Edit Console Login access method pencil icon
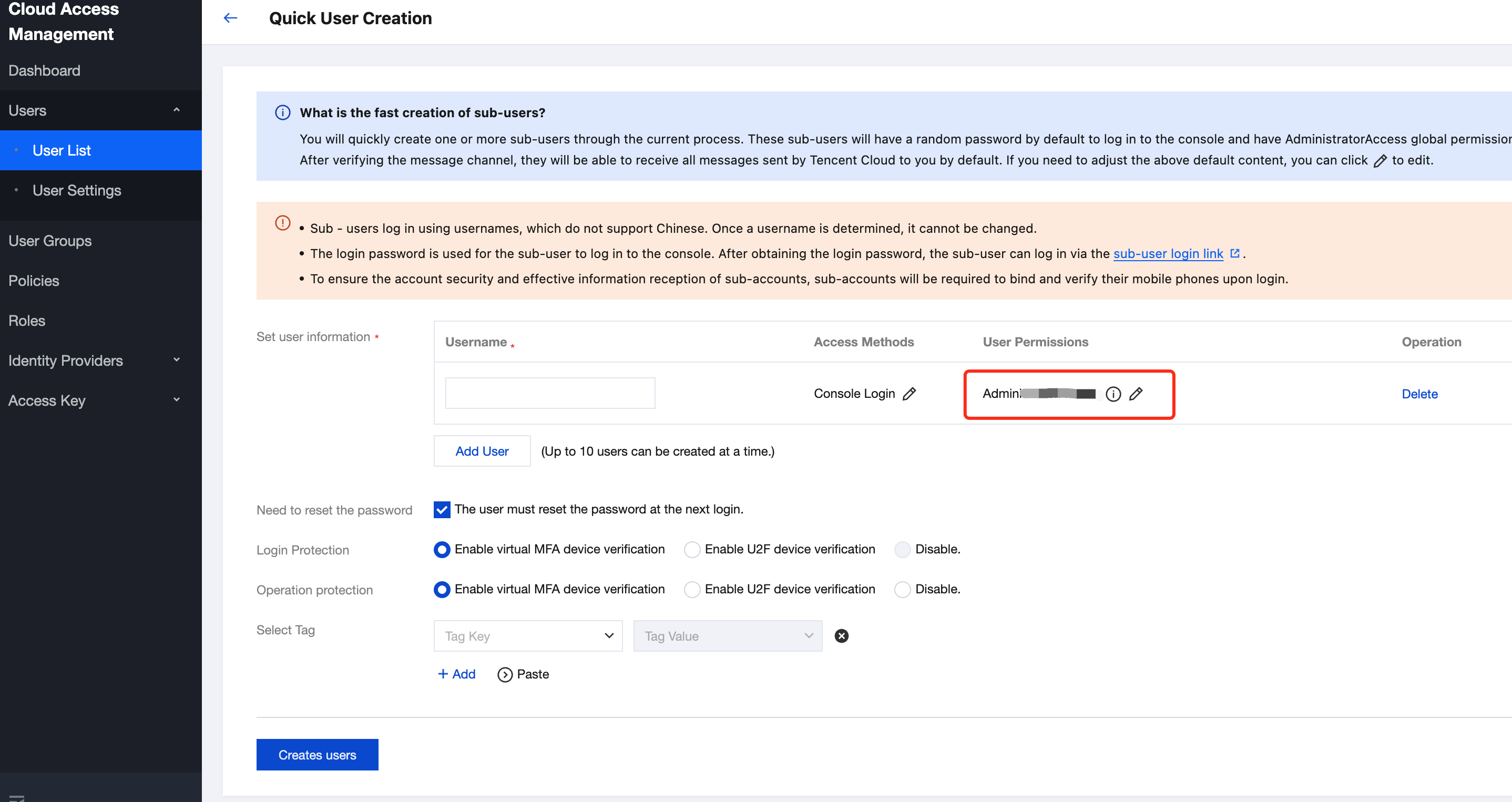 click(908, 394)
